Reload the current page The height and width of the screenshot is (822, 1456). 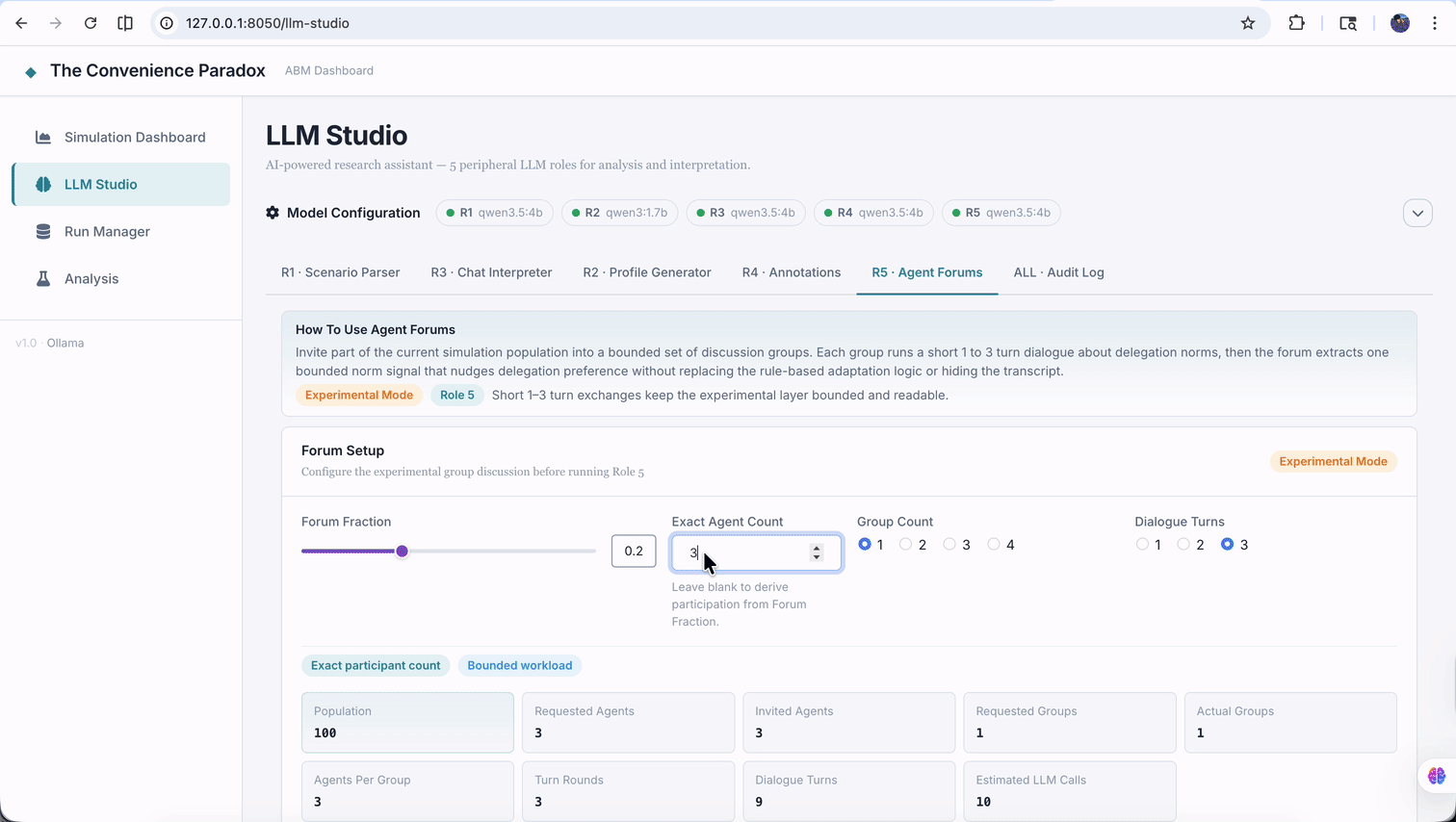pyautogui.click(x=91, y=23)
